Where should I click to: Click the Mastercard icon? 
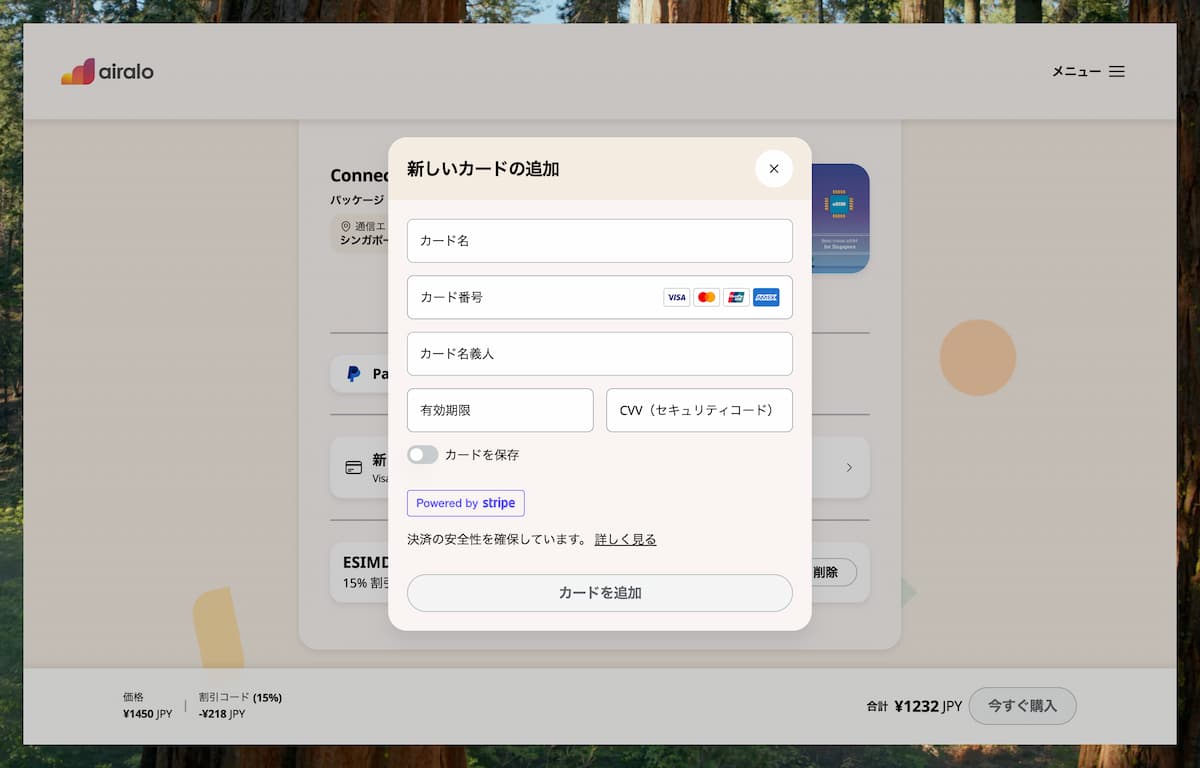706,297
